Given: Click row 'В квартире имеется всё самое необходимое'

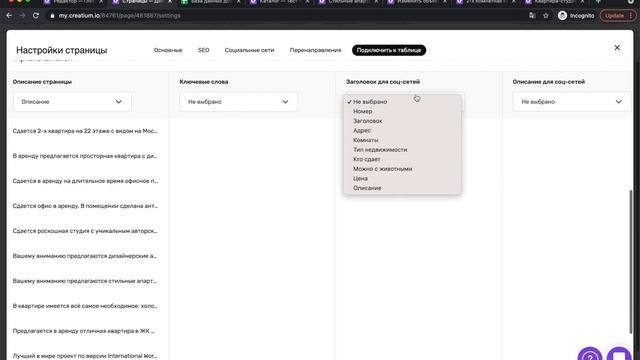Looking at the screenshot, I should coord(85,306).
